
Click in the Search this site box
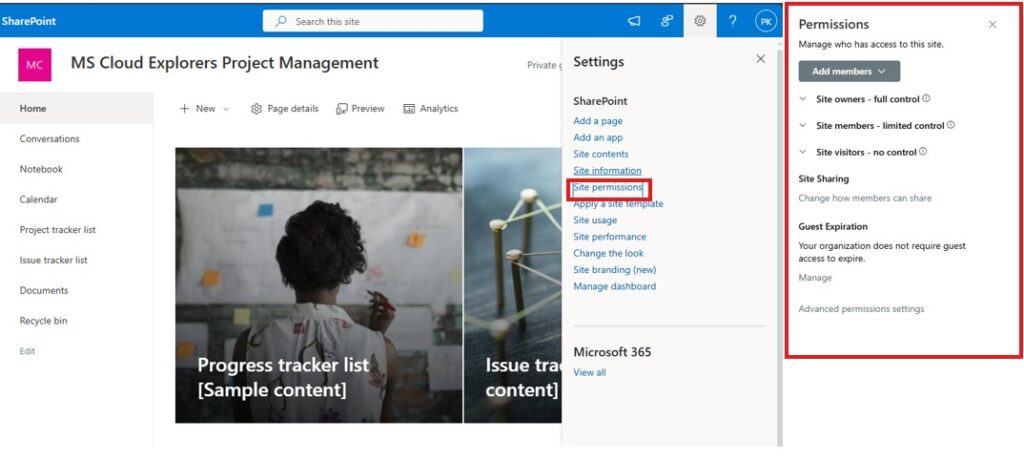point(373,21)
